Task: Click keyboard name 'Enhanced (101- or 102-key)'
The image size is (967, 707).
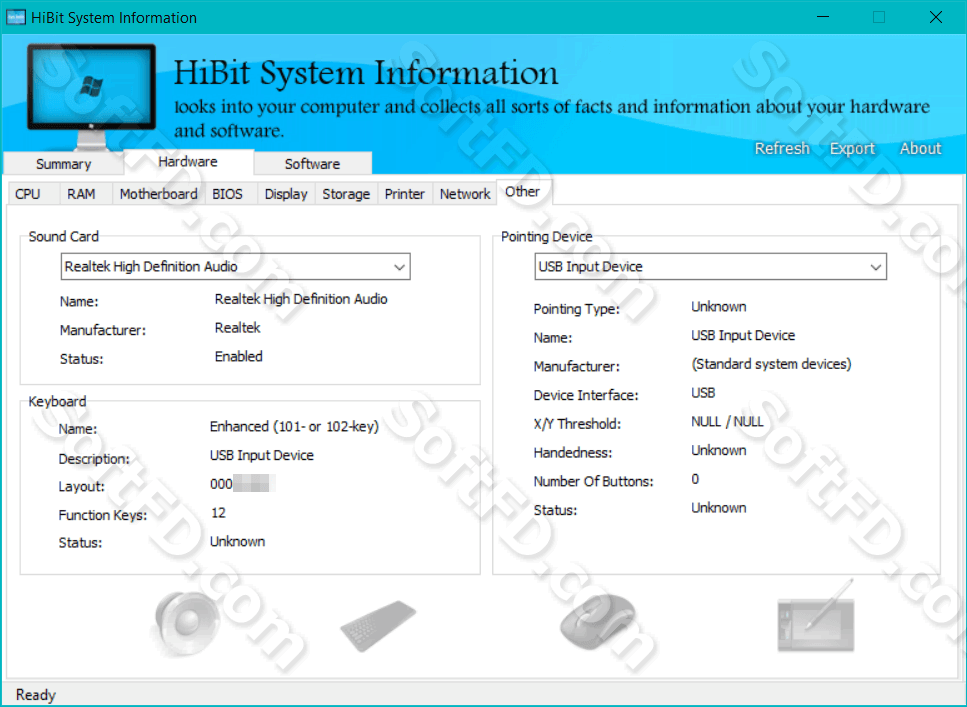Action: click(294, 426)
